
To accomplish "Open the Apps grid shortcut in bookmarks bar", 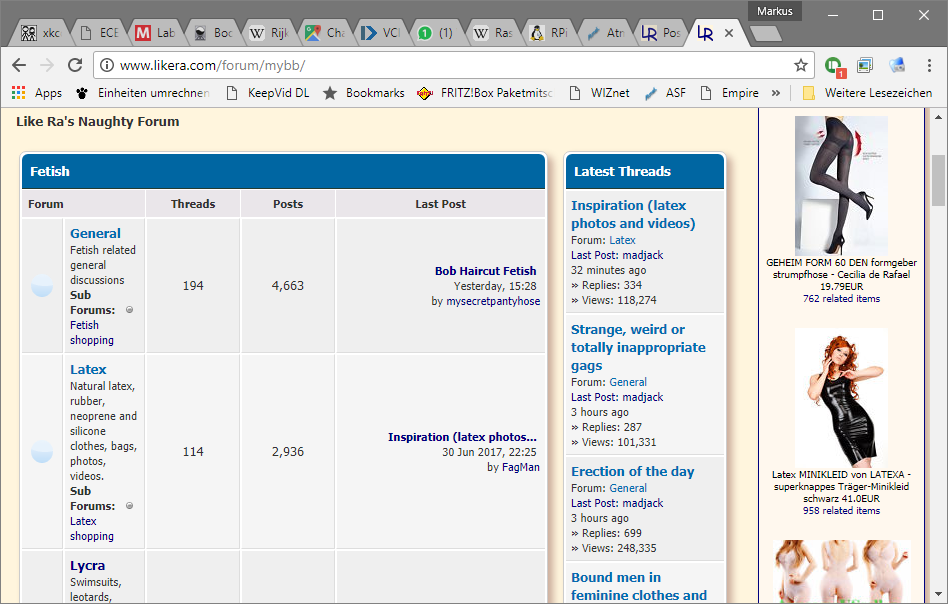I will point(37,93).
